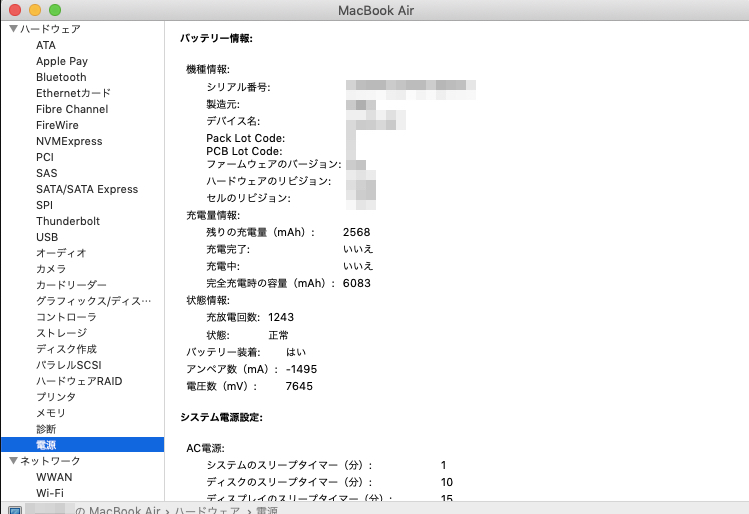Open the ハードウェアRAID entry

[79, 381]
